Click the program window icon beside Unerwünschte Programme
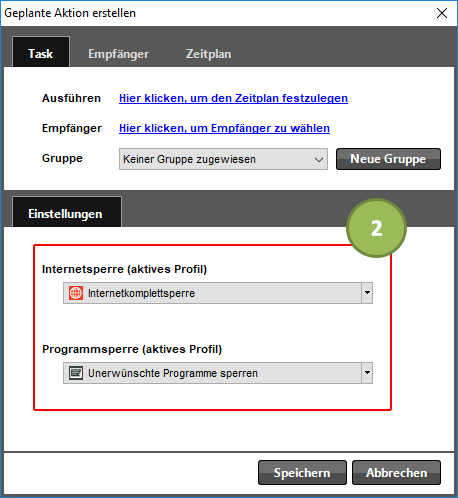 click(76, 373)
